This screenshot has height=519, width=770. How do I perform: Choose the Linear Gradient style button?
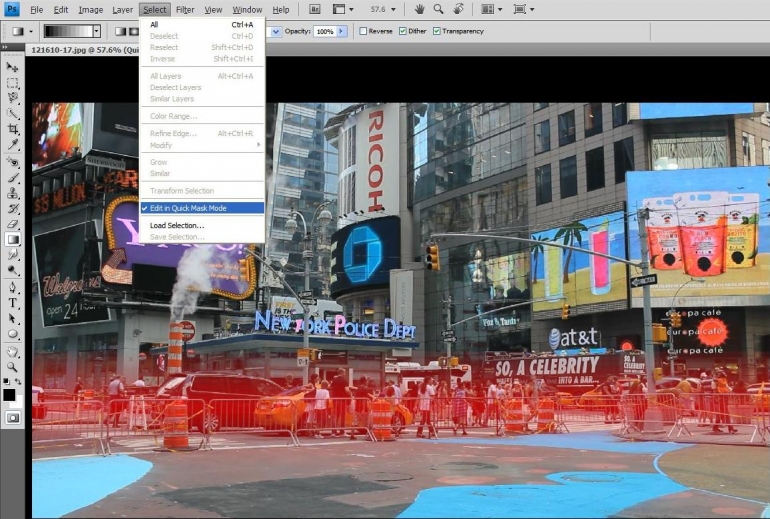click(120, 31)
